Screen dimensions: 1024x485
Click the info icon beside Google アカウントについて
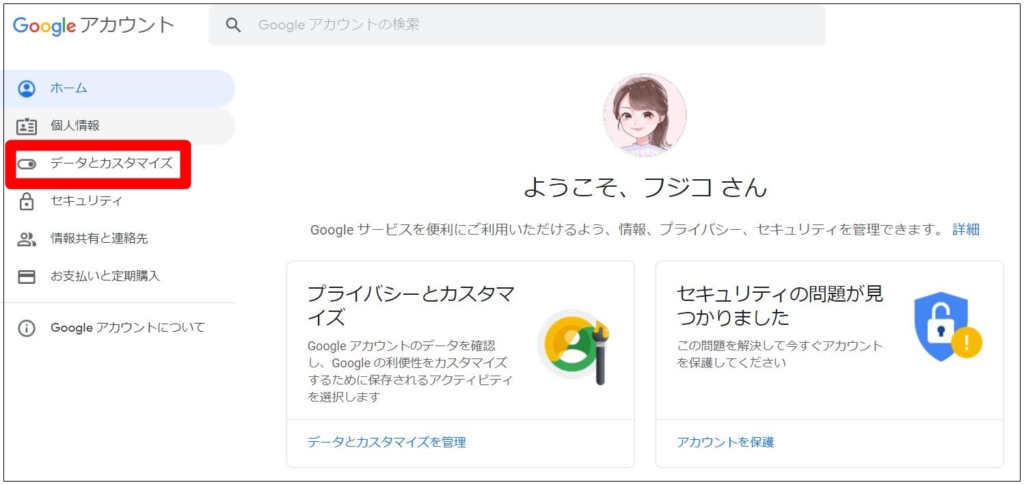click(27, 328)
